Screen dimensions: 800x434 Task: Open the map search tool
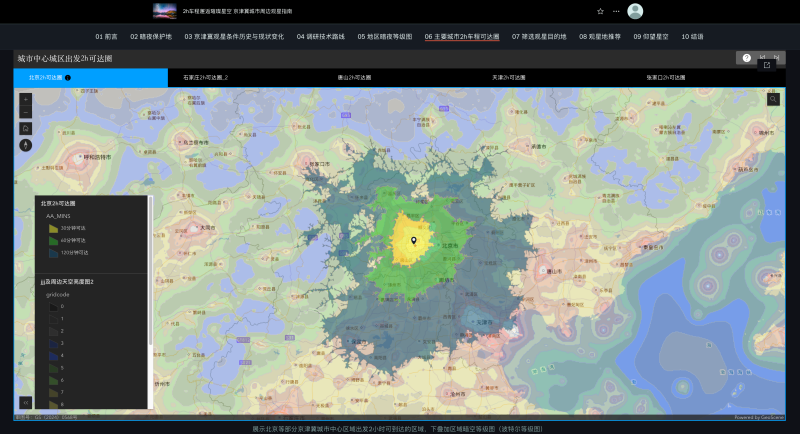point(773,99)
